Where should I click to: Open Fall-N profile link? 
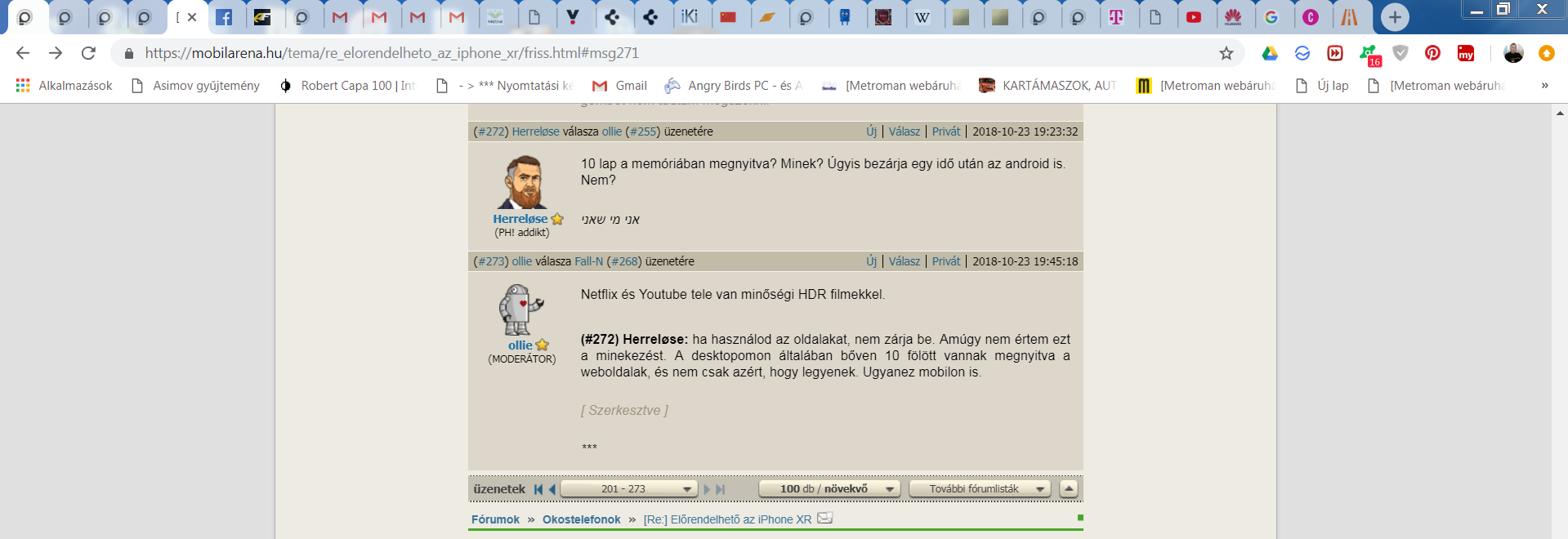pos(588,261)
